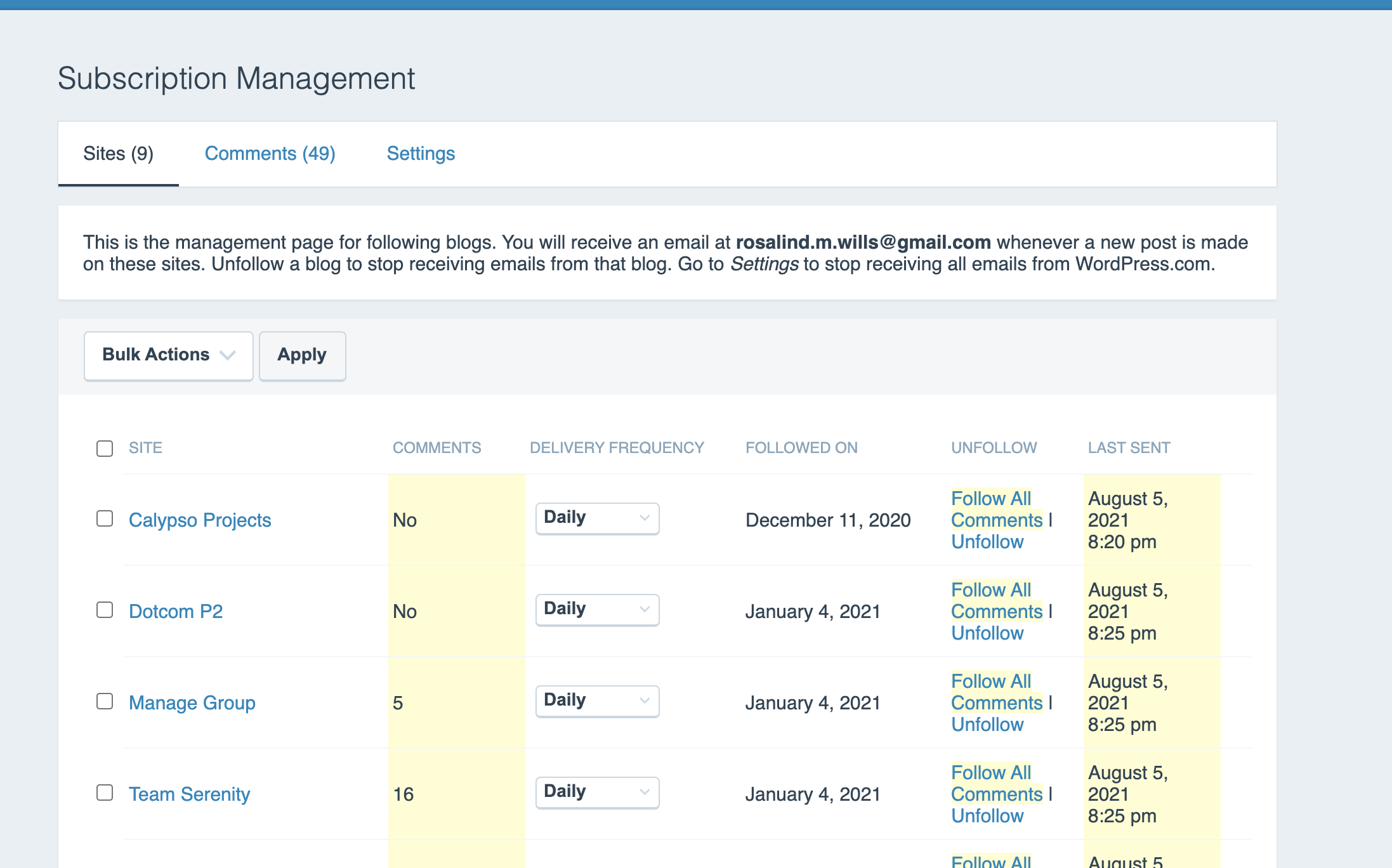This screenshot has width=1392, height=868.
Task: Open Calypso Projects delivery frequency dropdown
Action: coord(597,518)
